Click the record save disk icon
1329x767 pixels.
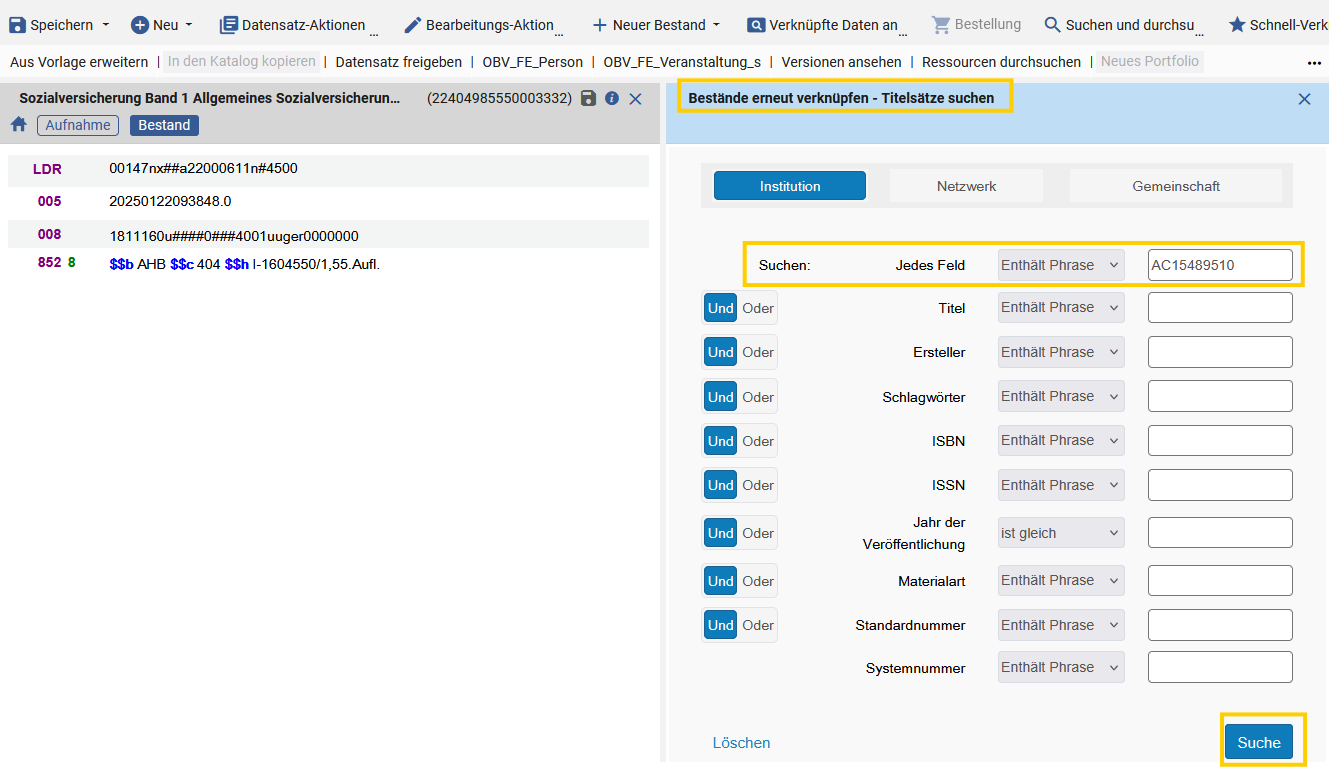tap(589, 98)
